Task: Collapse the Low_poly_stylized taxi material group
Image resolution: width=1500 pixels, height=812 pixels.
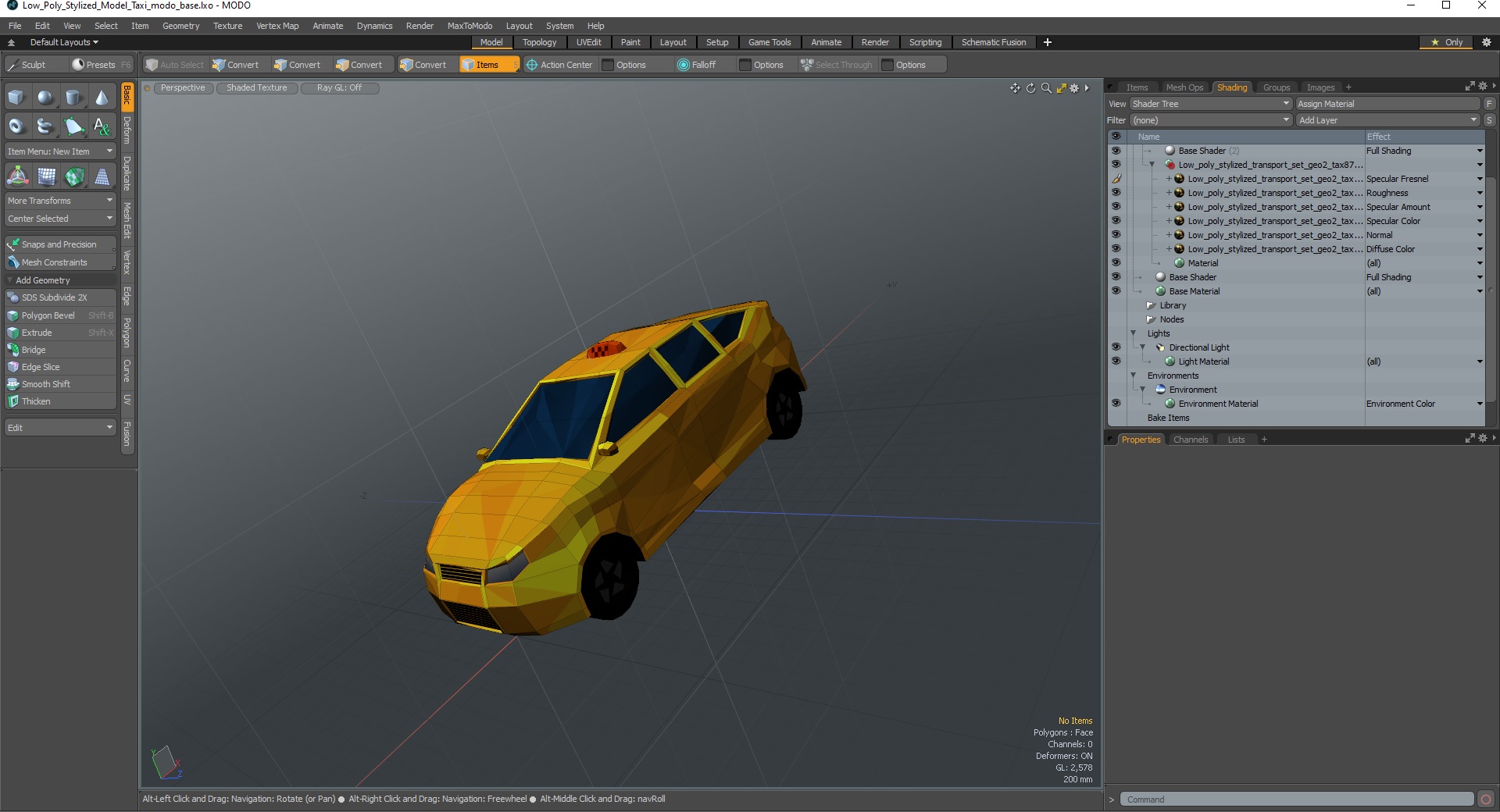Action: coord(1152,165)
